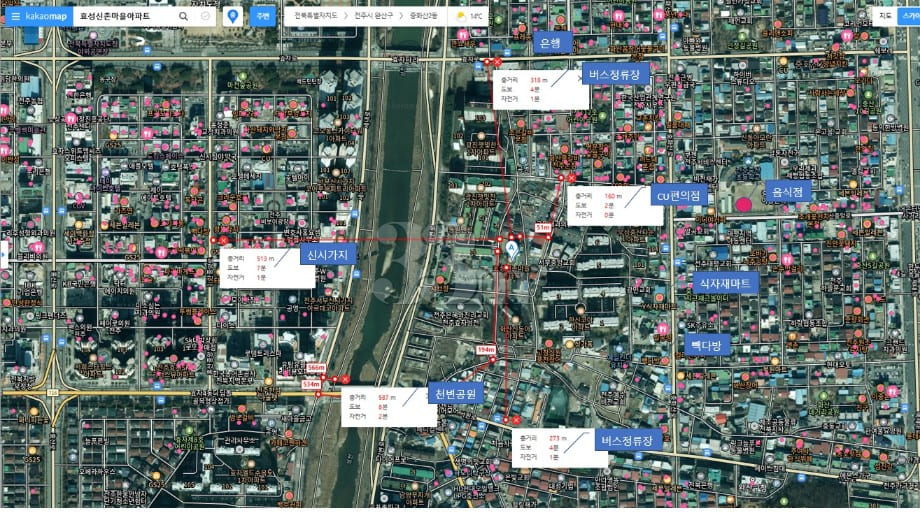Screen dimensions: 920x527
Task: Expand the collapsed left side panel handle
Action: 4,255
